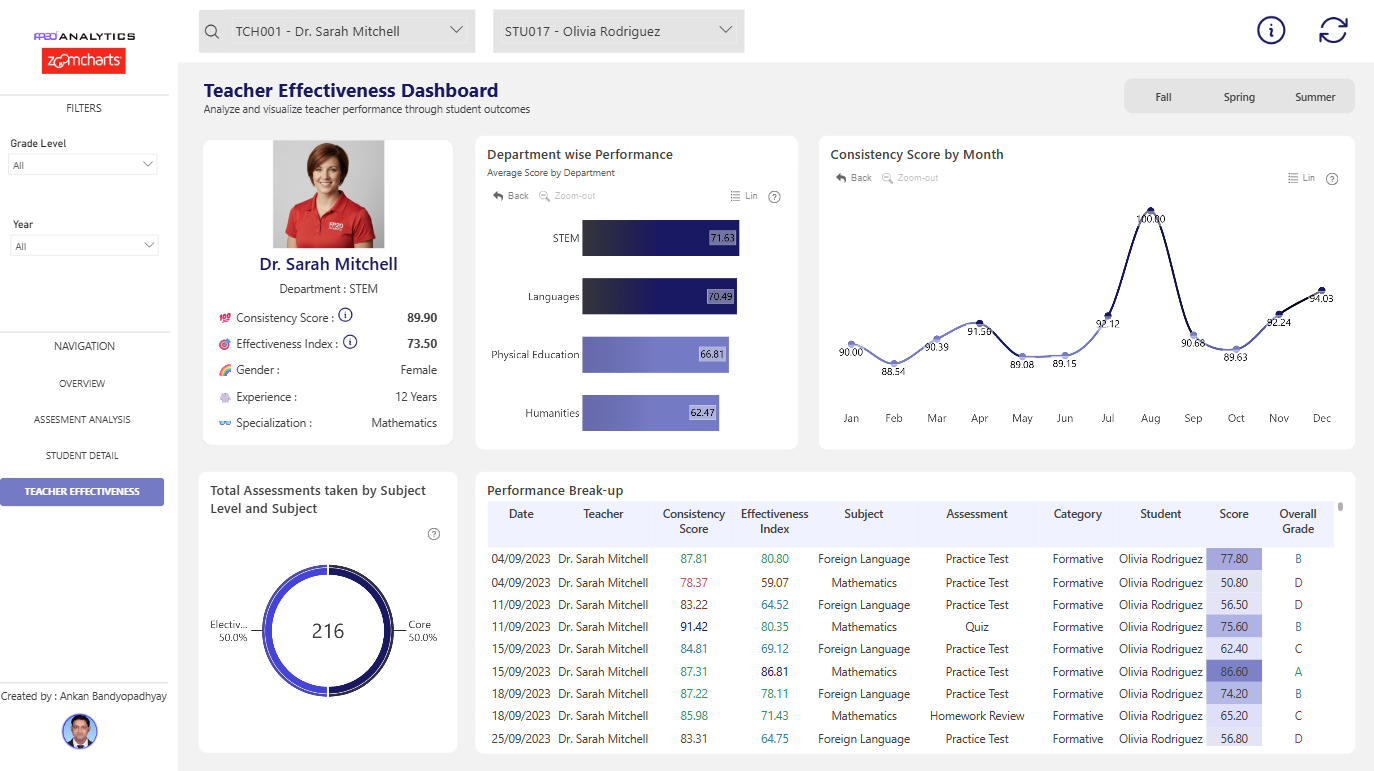This screenshot has height=771, width=1374.
Task: Select the Fall term
Action: (1163, 97)
